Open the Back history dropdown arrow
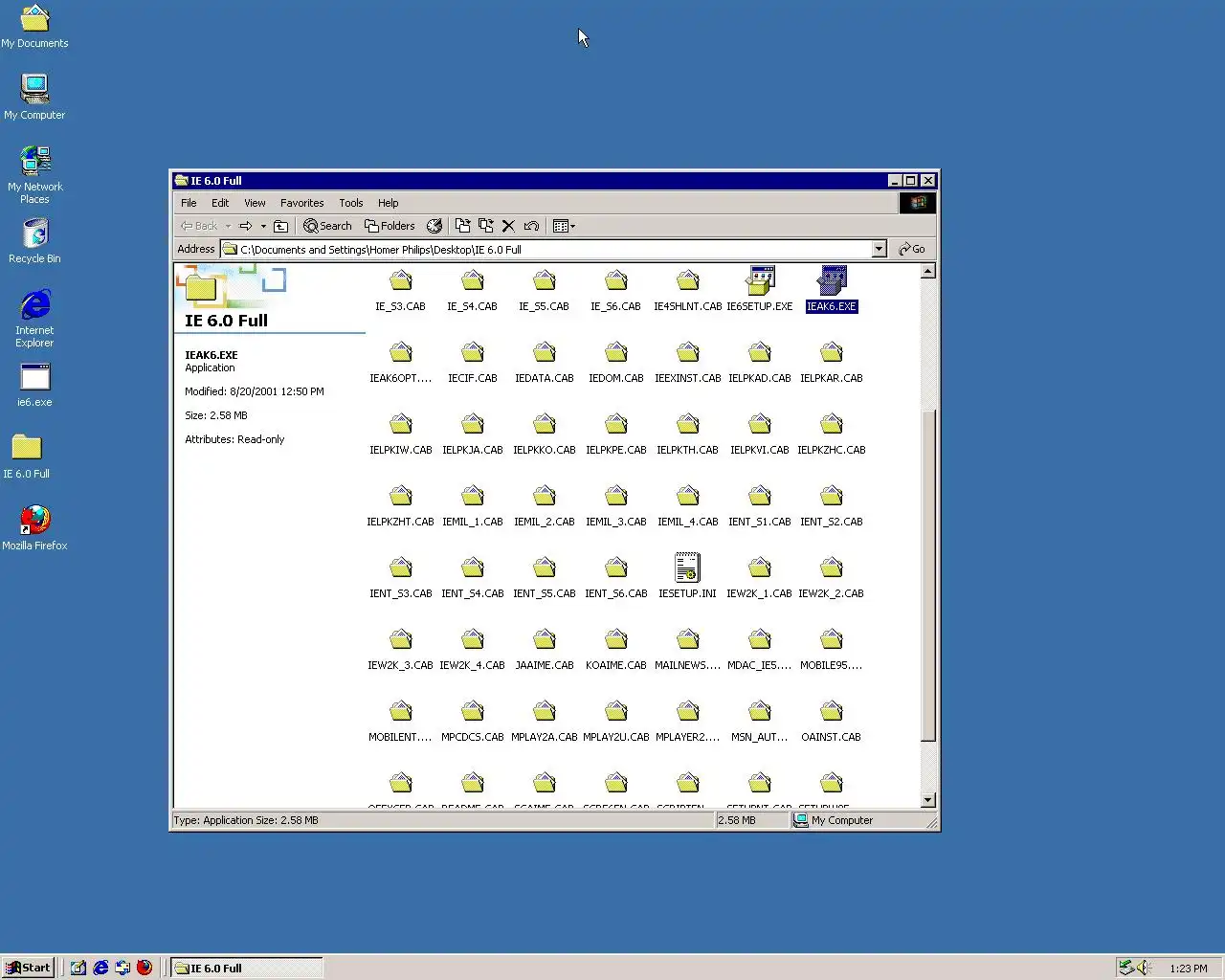The width and height of the screenshot is (1225, 980). (228, 226)
